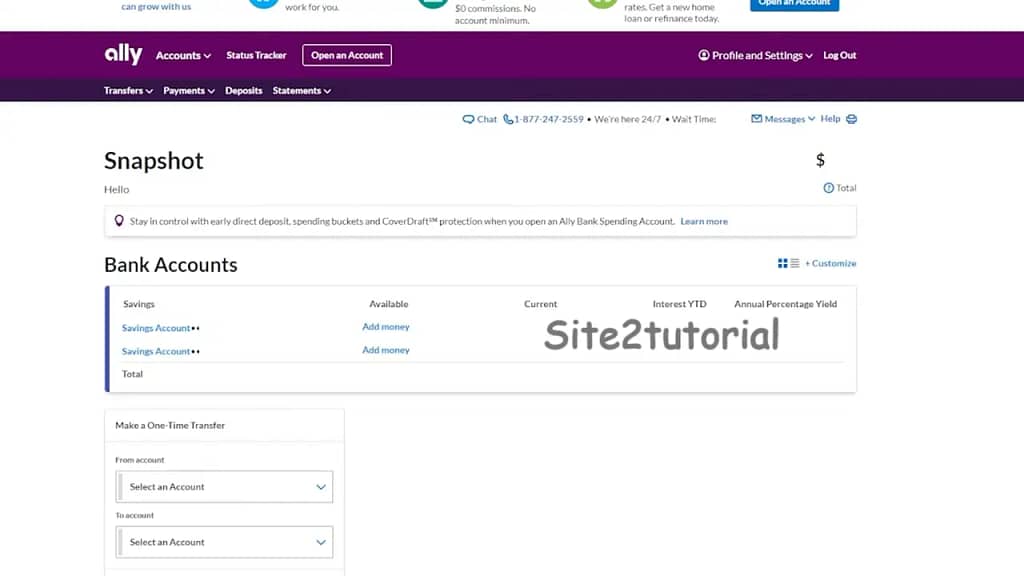Open the Payments dropdown menu
This screenshot has height=576, width=1024.
(189, 91)
